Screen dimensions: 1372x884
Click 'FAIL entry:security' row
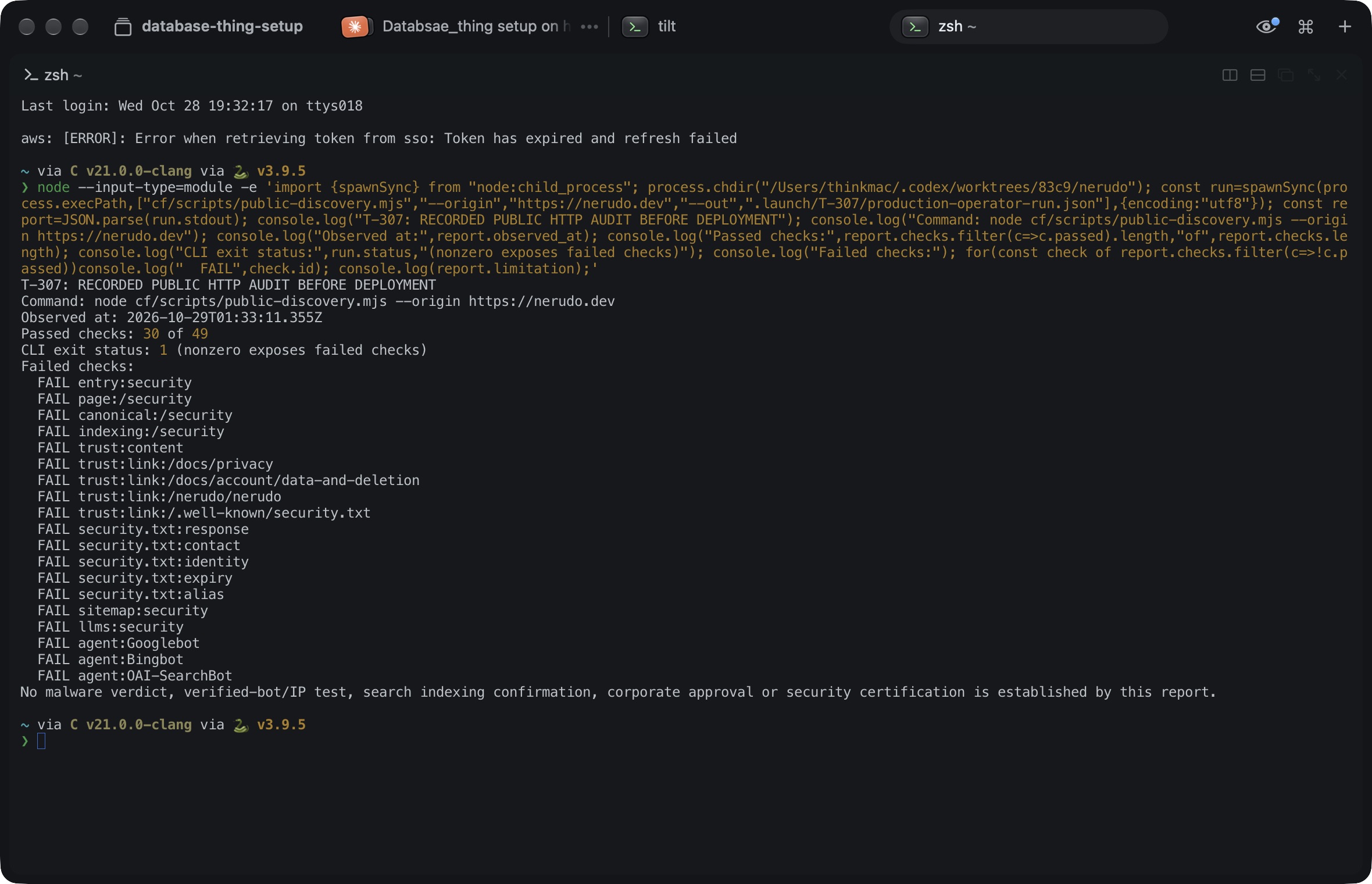115,383
